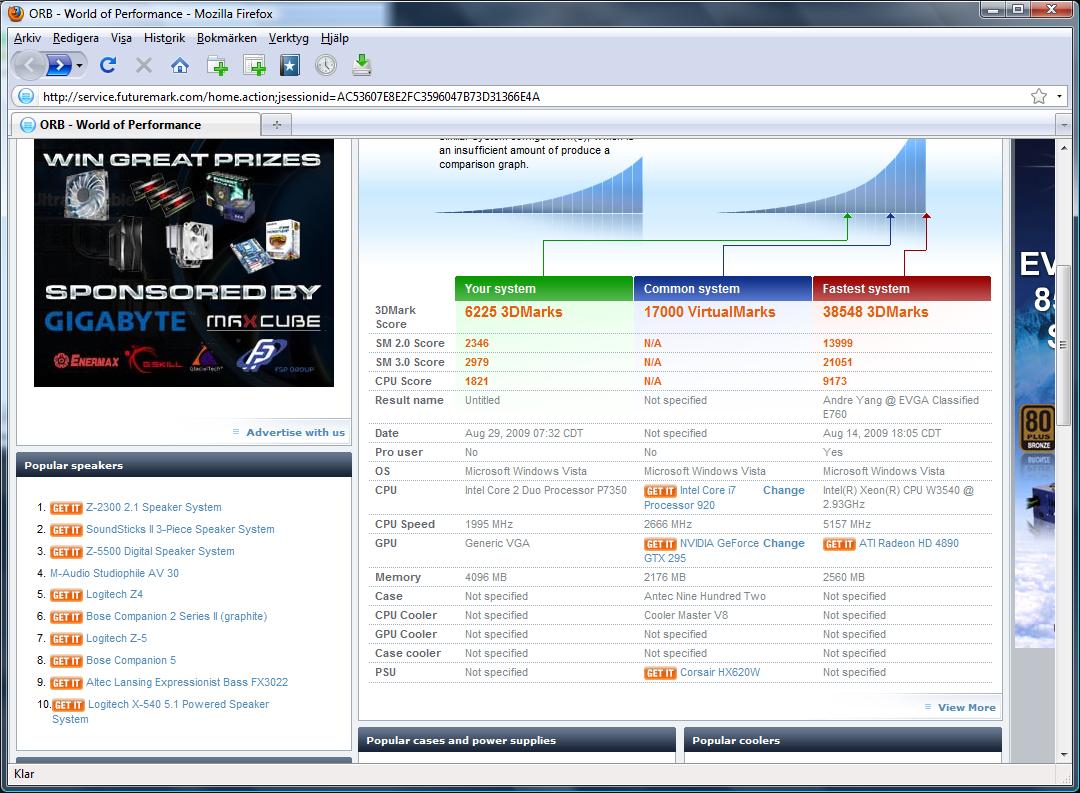Click the Fastest system red header

tap(902, 289)
